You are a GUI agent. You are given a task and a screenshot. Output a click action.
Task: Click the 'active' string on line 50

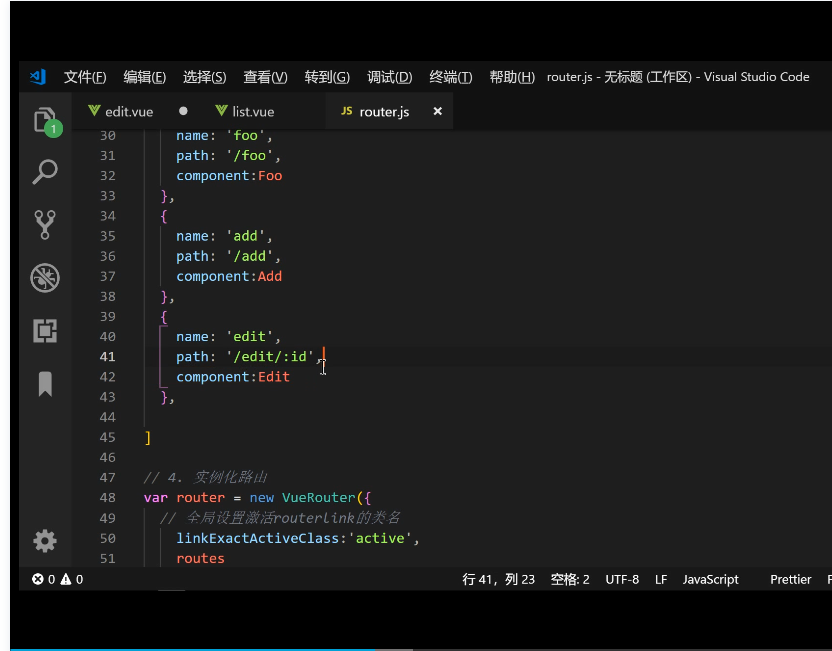pos(380,538)
